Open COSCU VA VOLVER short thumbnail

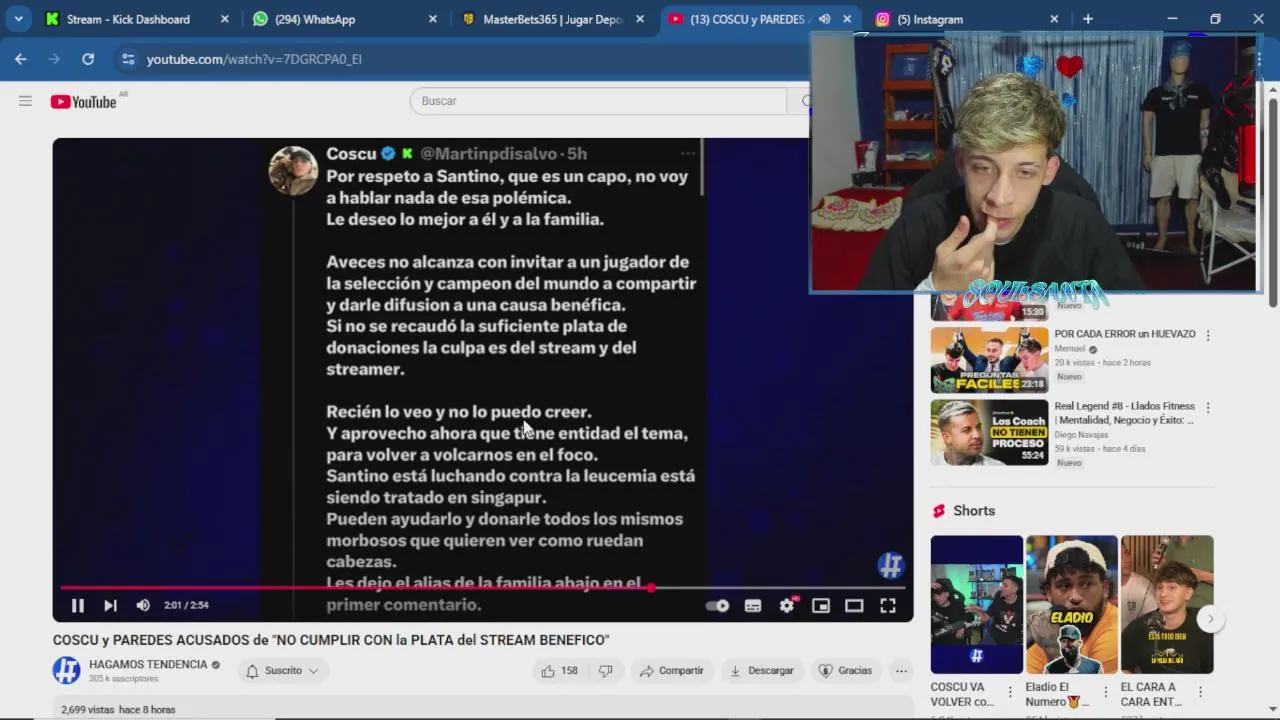click(977, 605)
